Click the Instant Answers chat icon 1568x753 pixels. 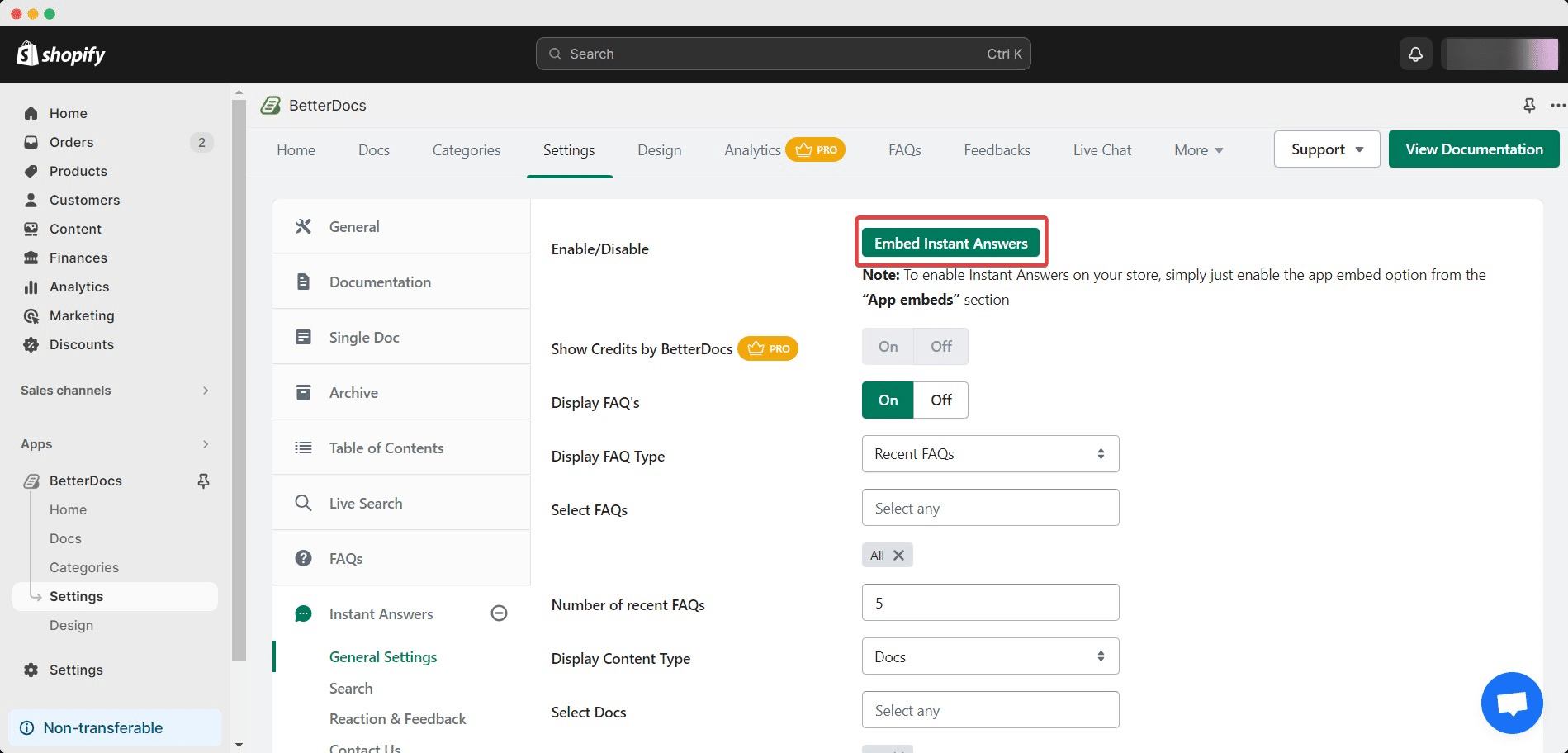[x=303, y=613]
